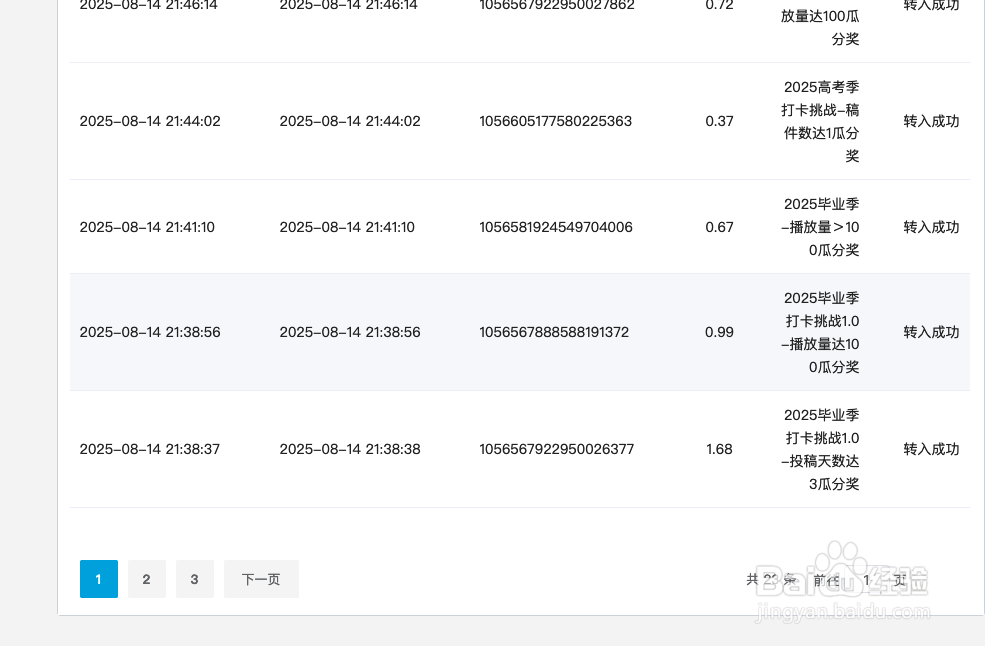This screenshot has height=646, width=985.
Task: Click the amount 0.99 cell
Action: pyautogui.click(x=719, y=332)
